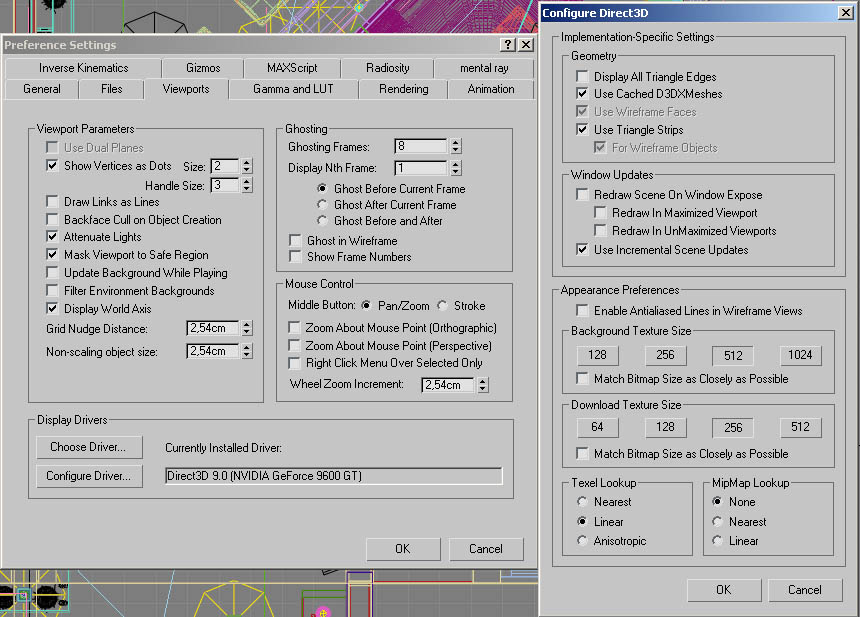Increase the Ghosting Frames spinner value
Viewport: 860px width, 617px height.
456,142
